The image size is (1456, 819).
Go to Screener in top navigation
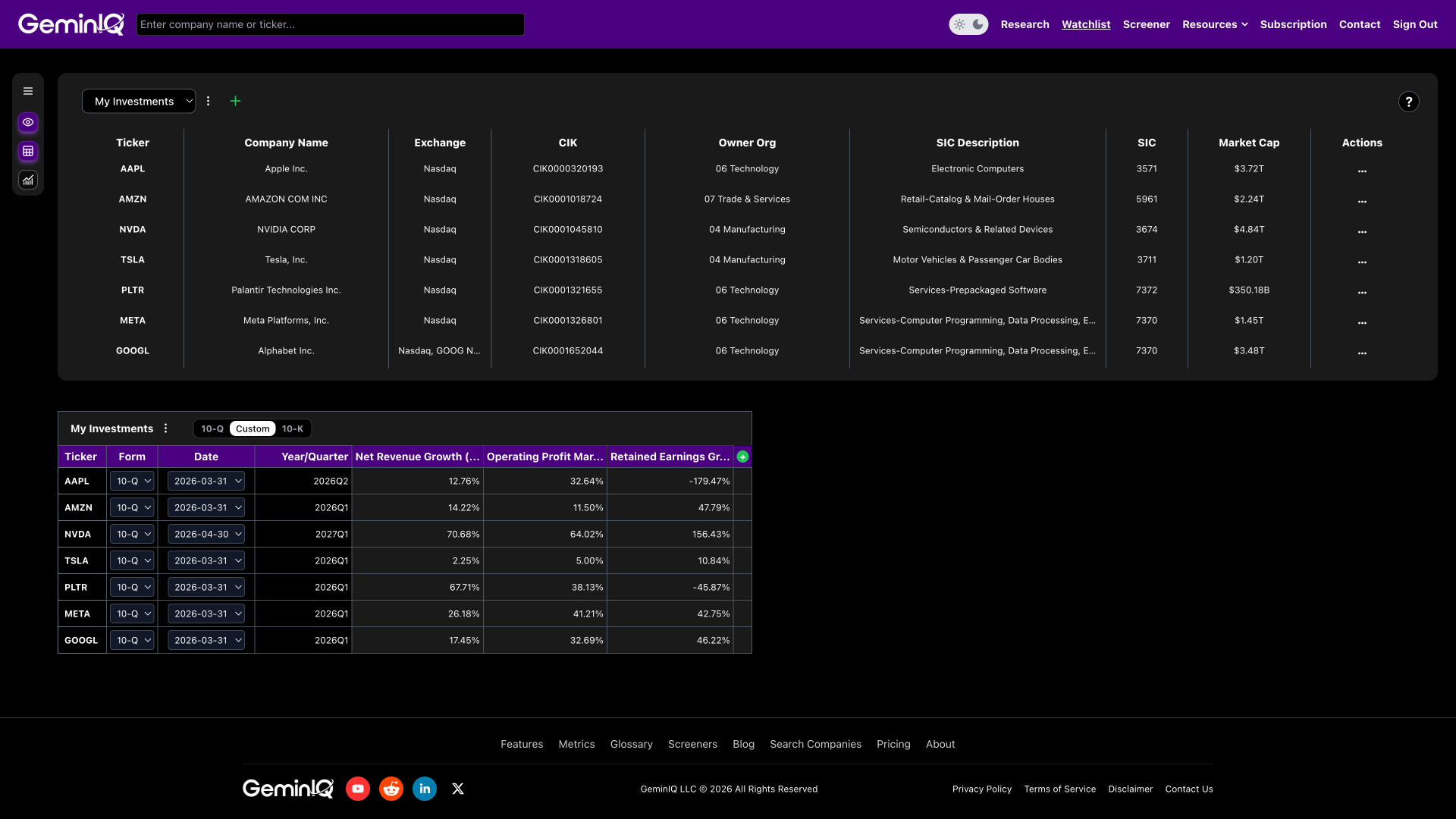1146,24
